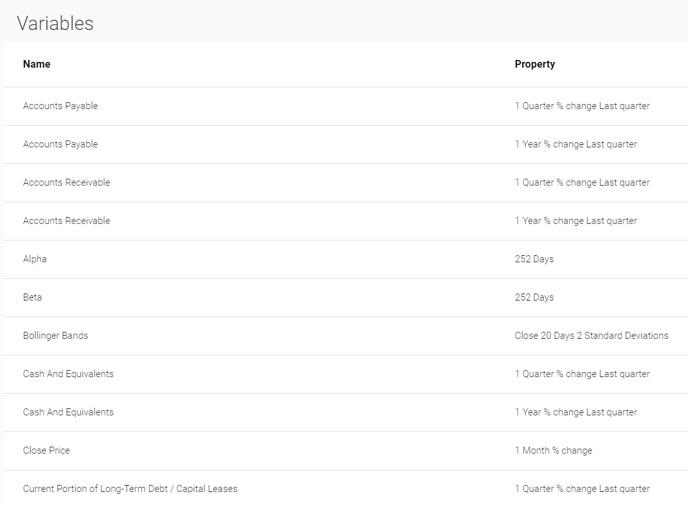Image resolution: width=688 pixels, height=506 pixels.
Task: Select Cash And Equivalents yearly row
Action: [x=346, y=412]
